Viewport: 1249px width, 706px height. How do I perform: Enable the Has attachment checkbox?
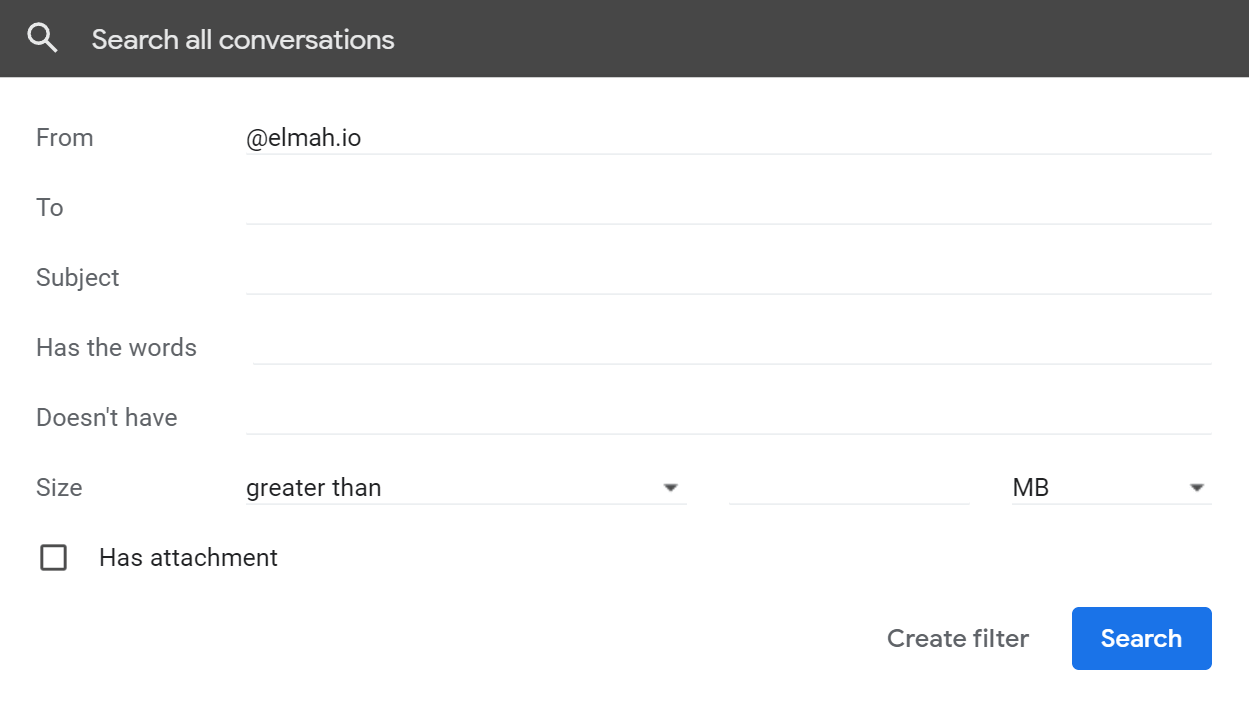pos(53,557)
